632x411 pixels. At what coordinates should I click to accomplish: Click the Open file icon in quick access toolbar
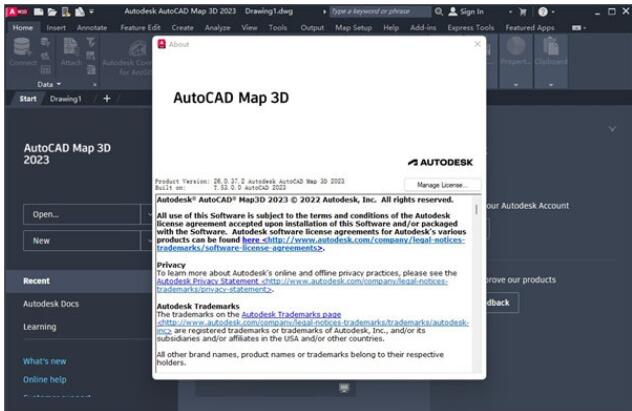point(50,12)
